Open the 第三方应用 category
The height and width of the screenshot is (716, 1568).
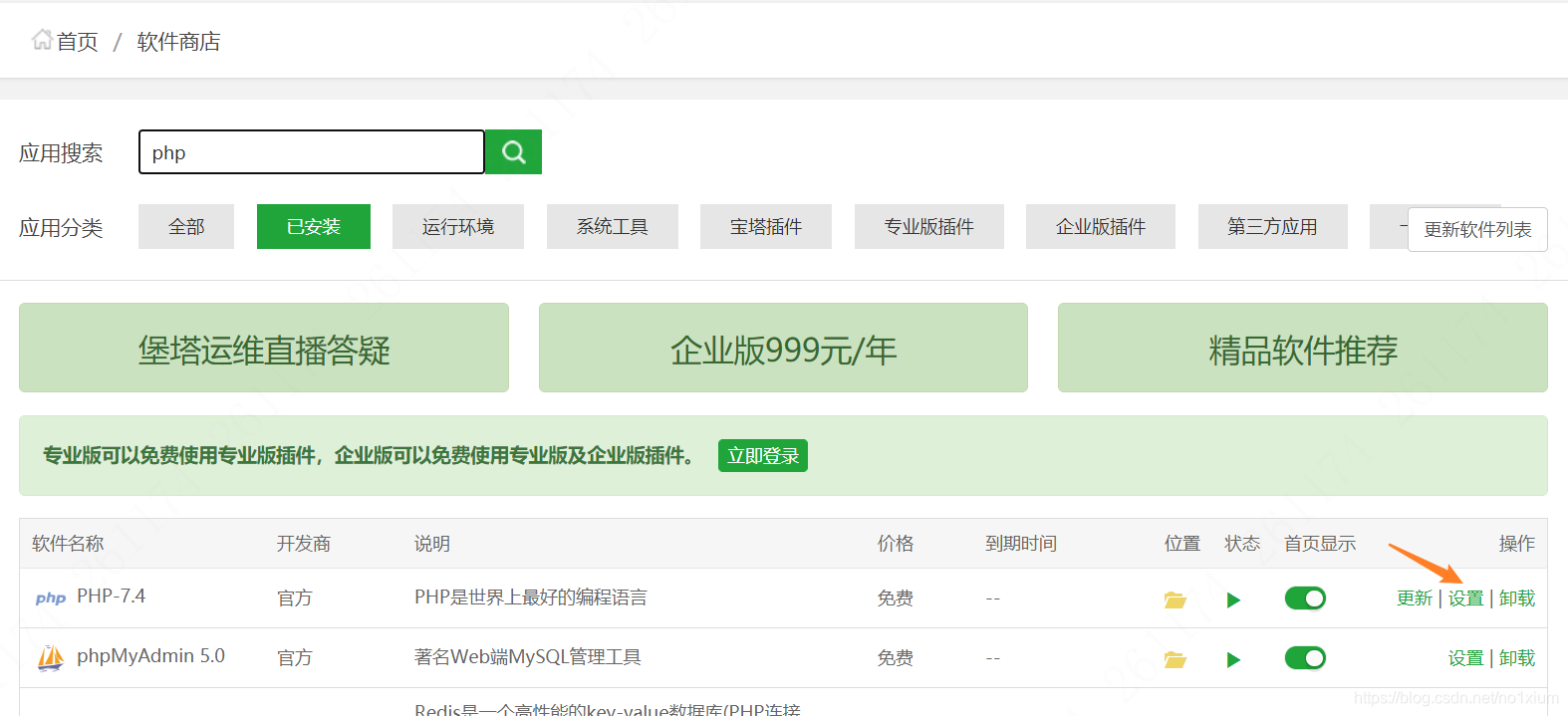1273,227
